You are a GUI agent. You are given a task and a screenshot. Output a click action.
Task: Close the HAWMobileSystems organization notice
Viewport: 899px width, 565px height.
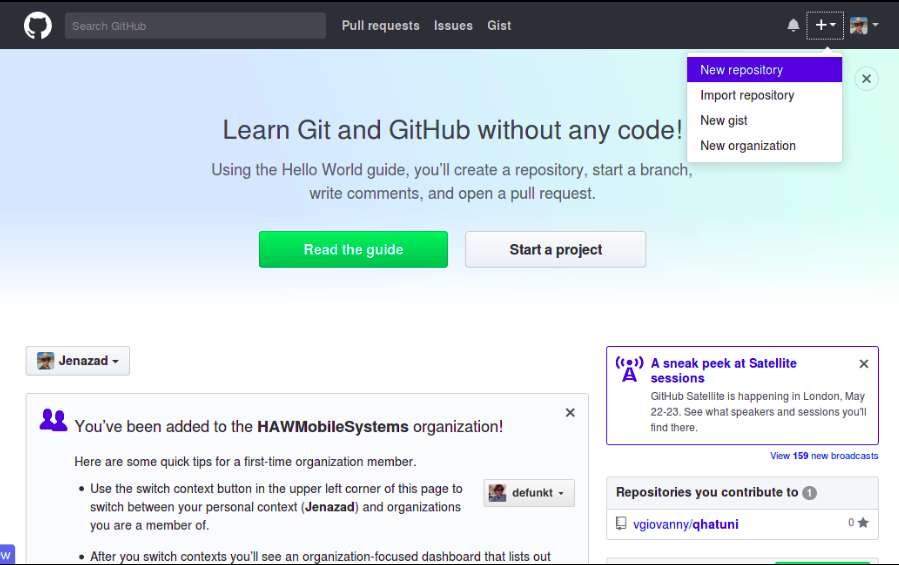(x=570, y=412)
